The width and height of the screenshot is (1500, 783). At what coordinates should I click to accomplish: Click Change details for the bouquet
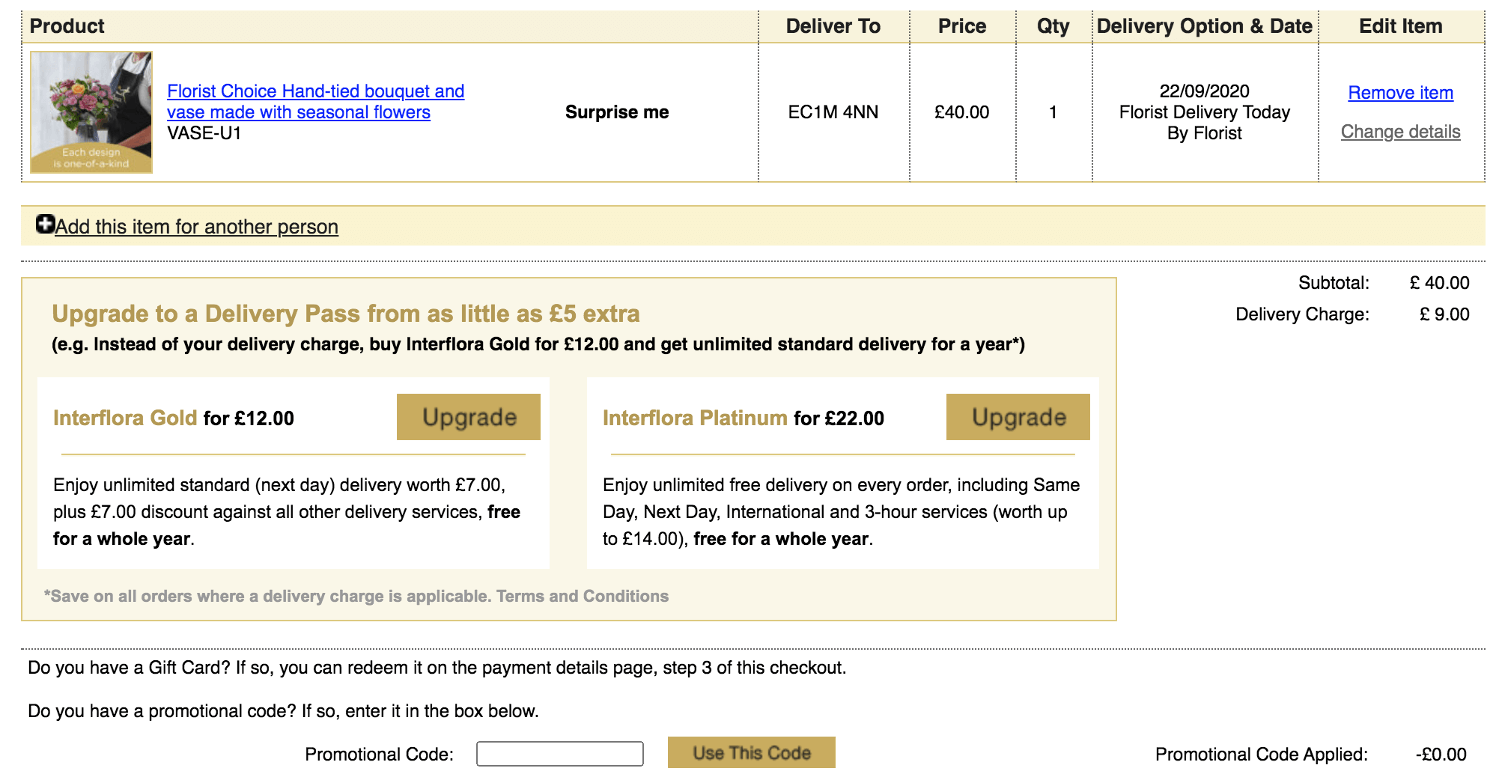[1400, 132]
